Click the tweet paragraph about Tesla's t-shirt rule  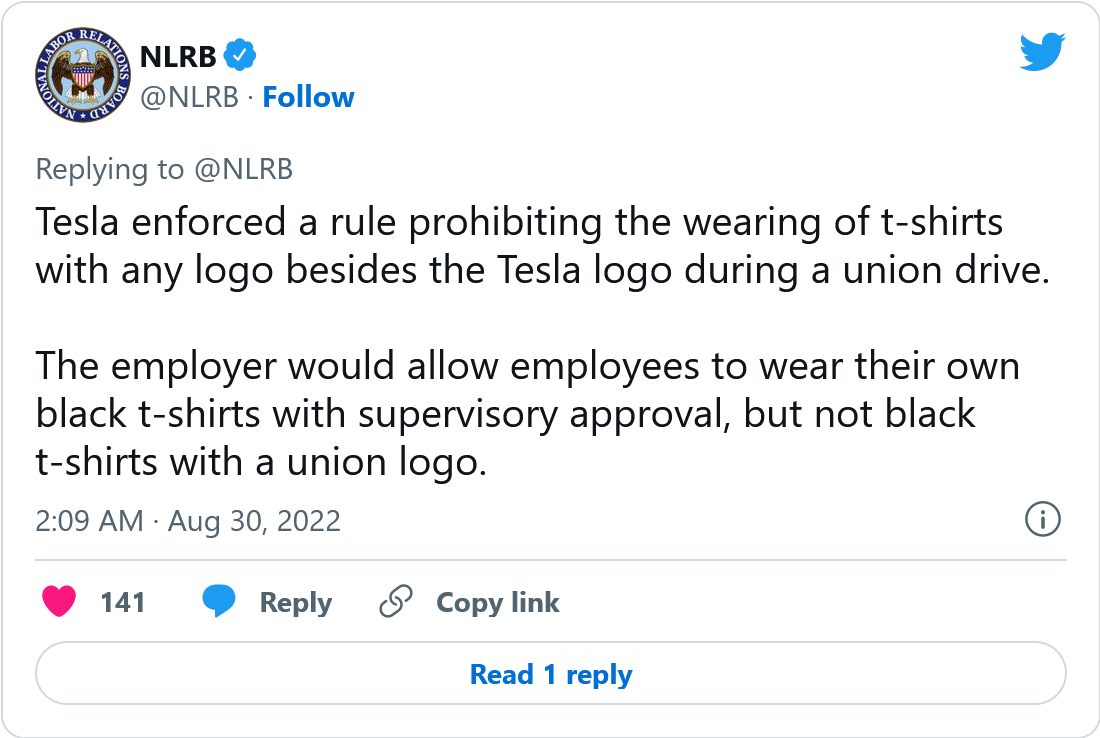542,246
